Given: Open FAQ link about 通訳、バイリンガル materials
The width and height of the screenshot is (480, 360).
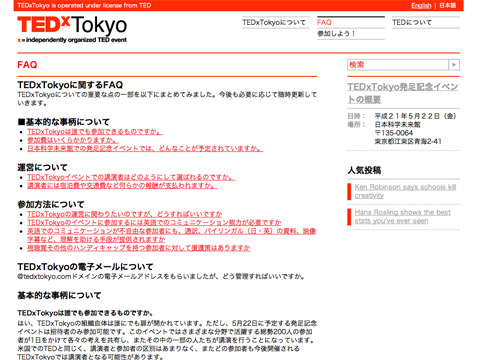Looking at the screenshot, I should click(x=171, y=235).
